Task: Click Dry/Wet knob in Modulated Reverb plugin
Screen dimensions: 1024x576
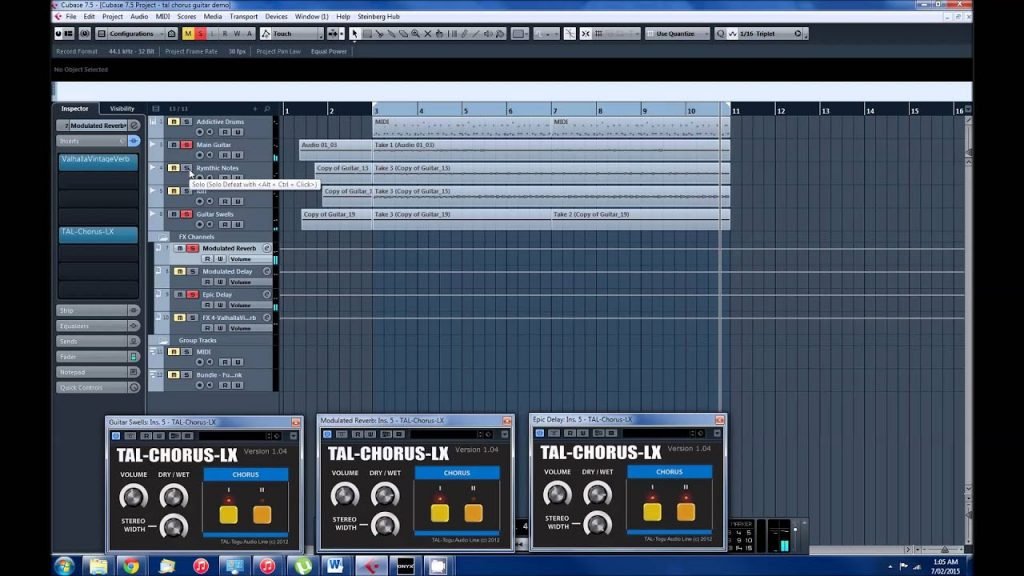Action: 385,495
